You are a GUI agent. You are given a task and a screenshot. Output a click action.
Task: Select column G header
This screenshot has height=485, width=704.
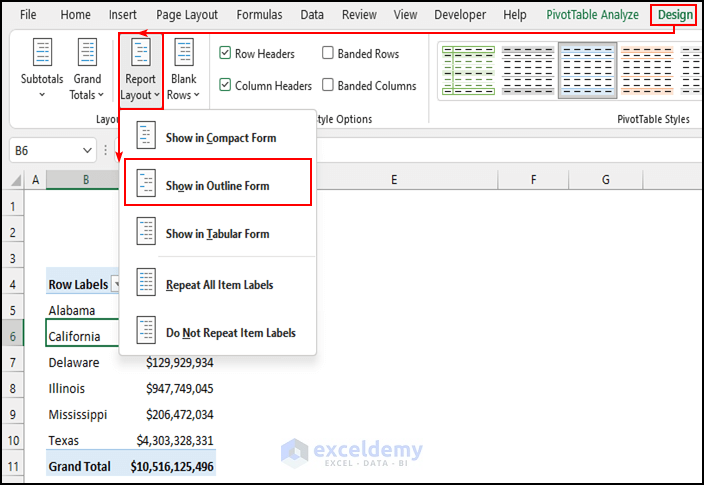(x=606, y=180)
